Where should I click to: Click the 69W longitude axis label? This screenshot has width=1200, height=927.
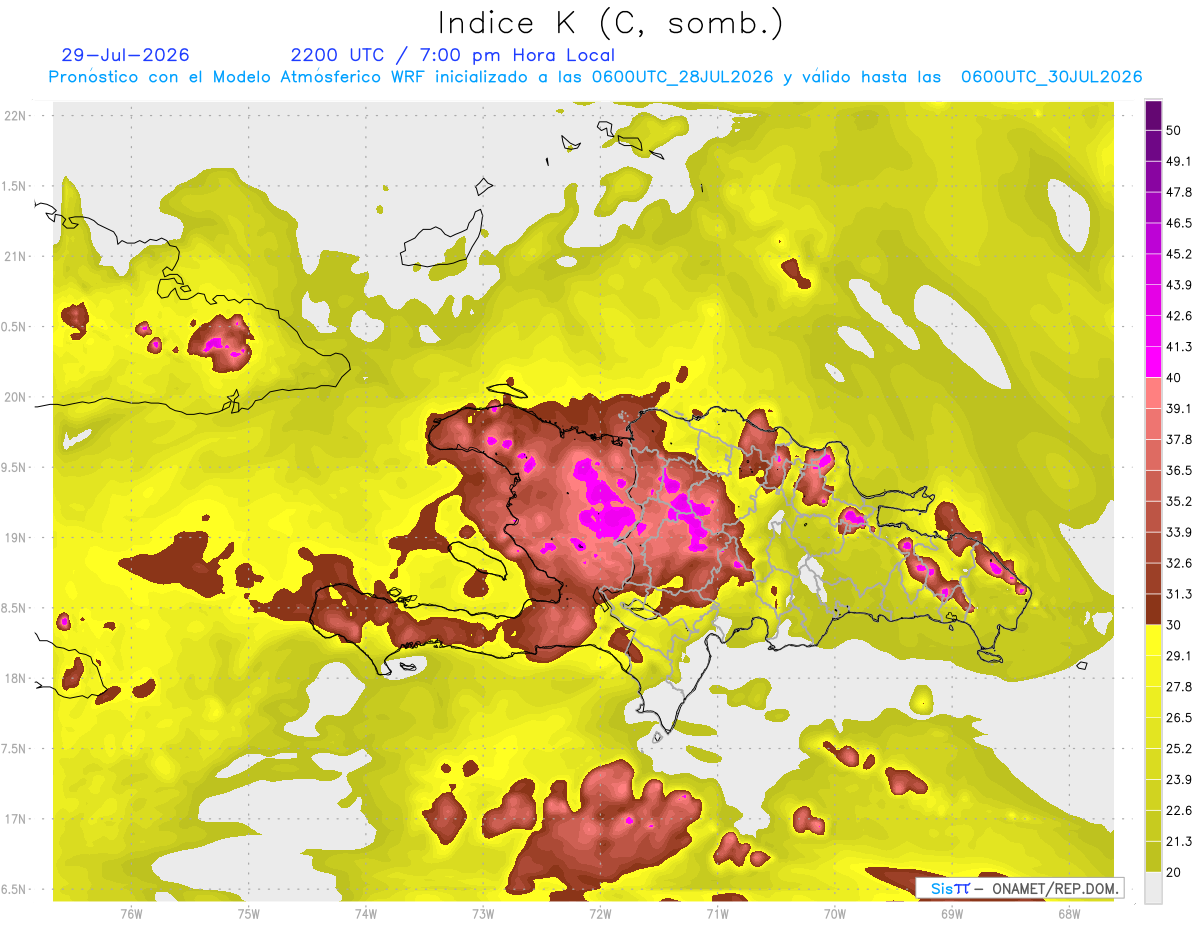click(x=952, y=913)
